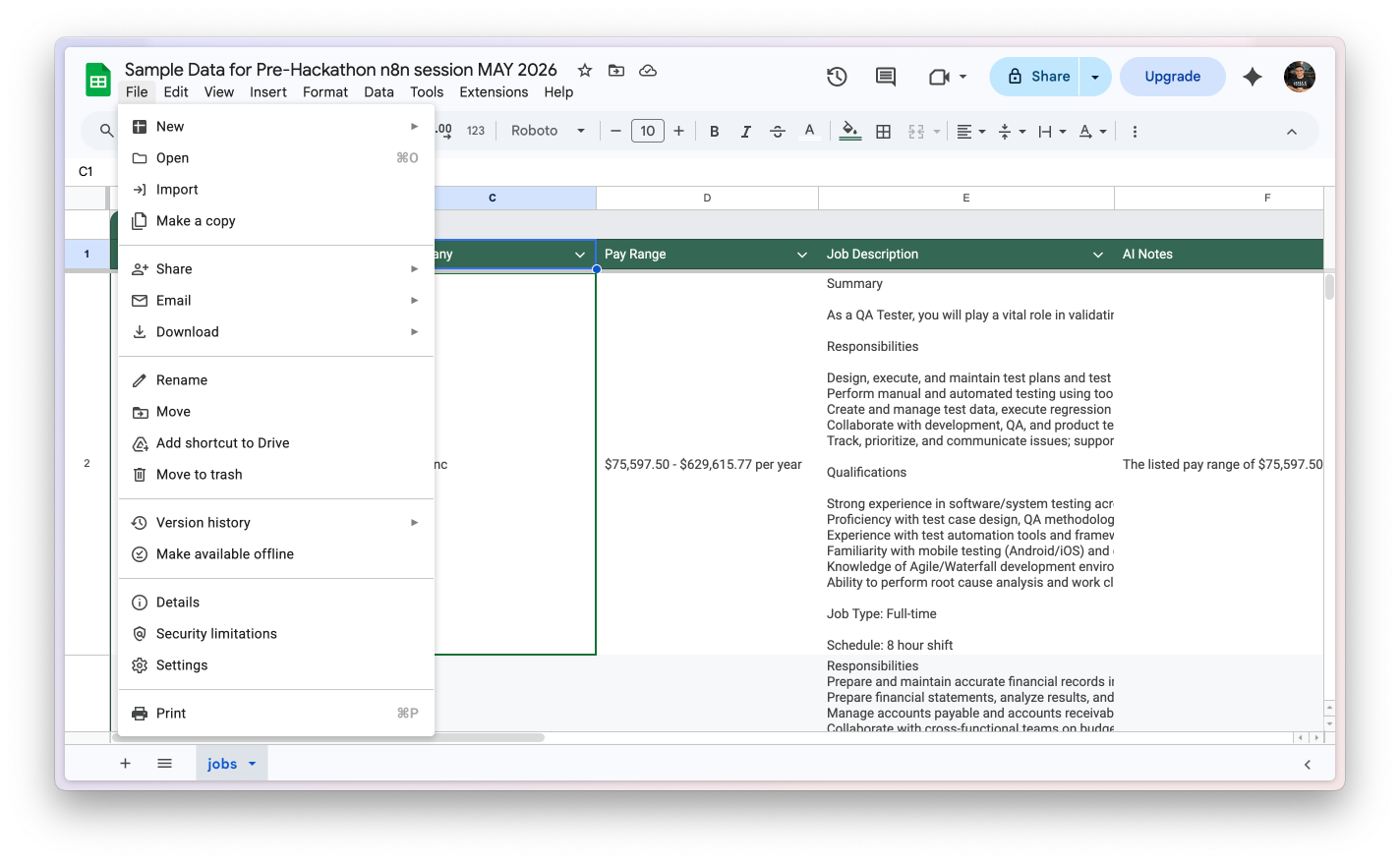Select Move to trash
The height and width of the screenshot is (863, 1400).
(x=276, y=475)
